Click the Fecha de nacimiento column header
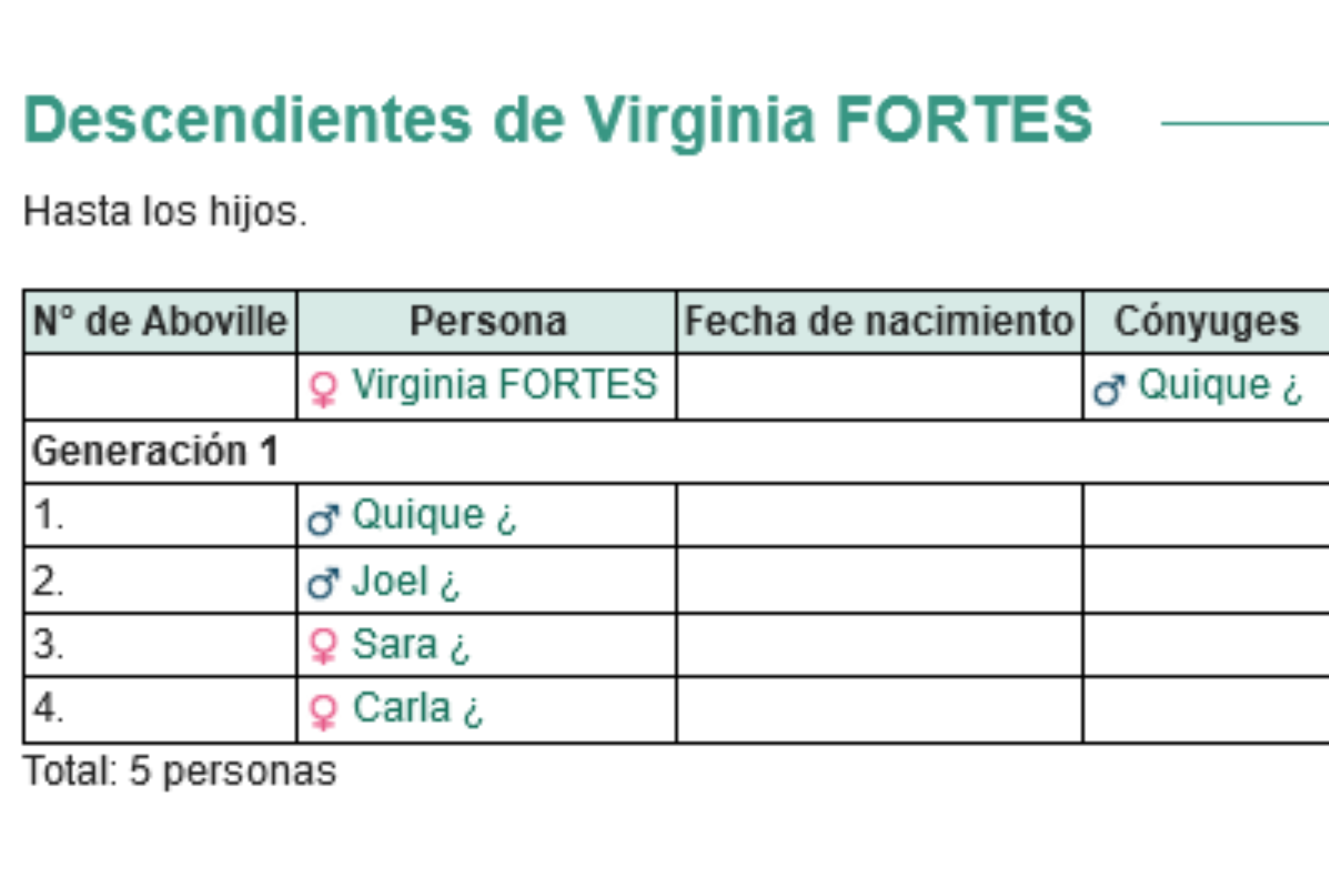Screen dimensions: 1329x896 coord(879,321)
